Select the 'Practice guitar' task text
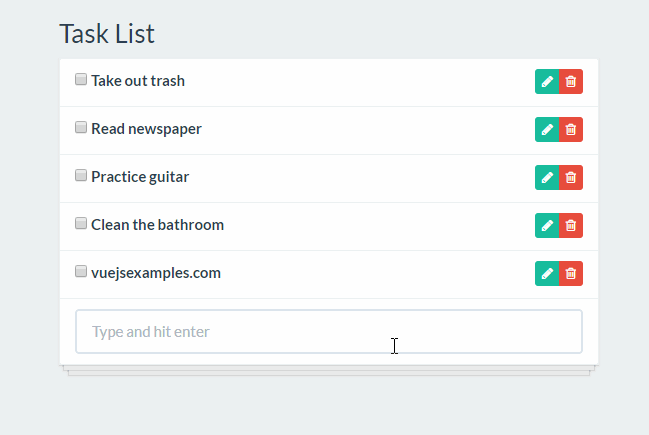This screenshot has height=435, width=649. (140, 177)
